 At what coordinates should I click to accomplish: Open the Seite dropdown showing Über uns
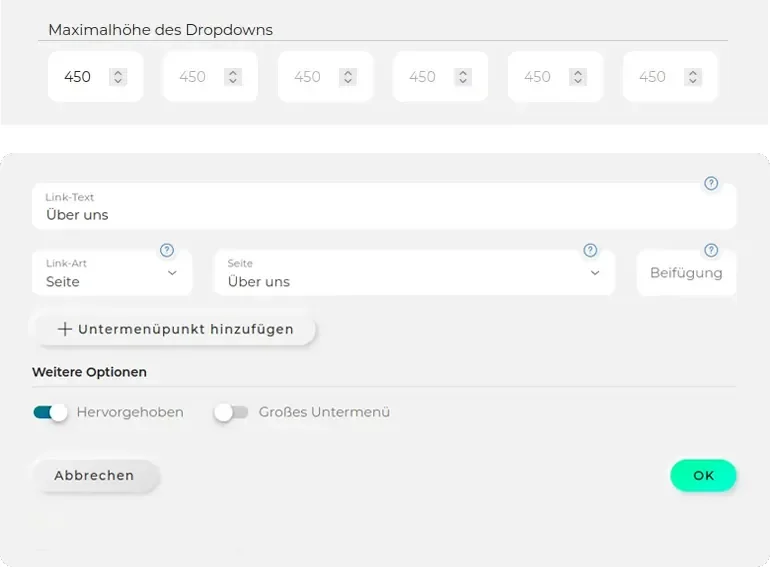tap(414, 273)
